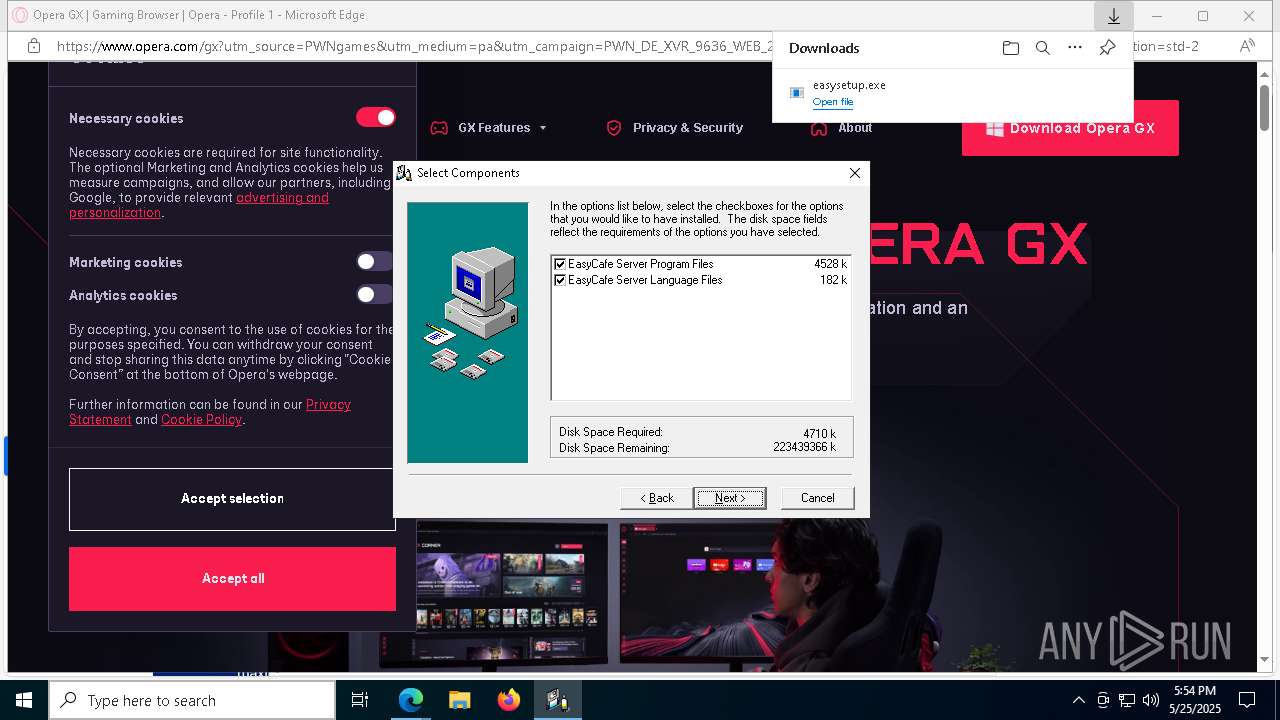Select Disk Space Required text

click(x=610, y=432)
